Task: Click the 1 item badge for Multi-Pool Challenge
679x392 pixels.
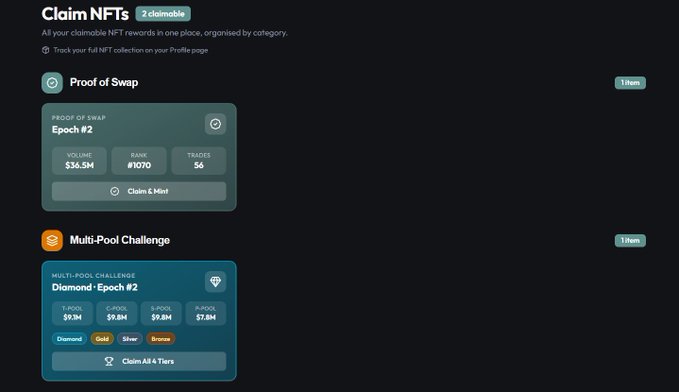Action: click(630, 240)
